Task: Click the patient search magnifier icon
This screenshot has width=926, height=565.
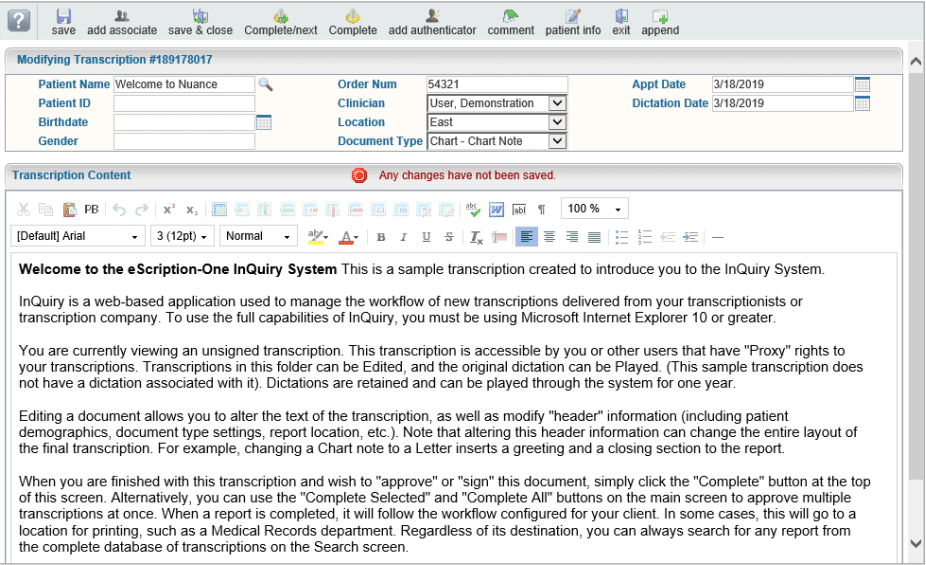Action: point(266,84)
